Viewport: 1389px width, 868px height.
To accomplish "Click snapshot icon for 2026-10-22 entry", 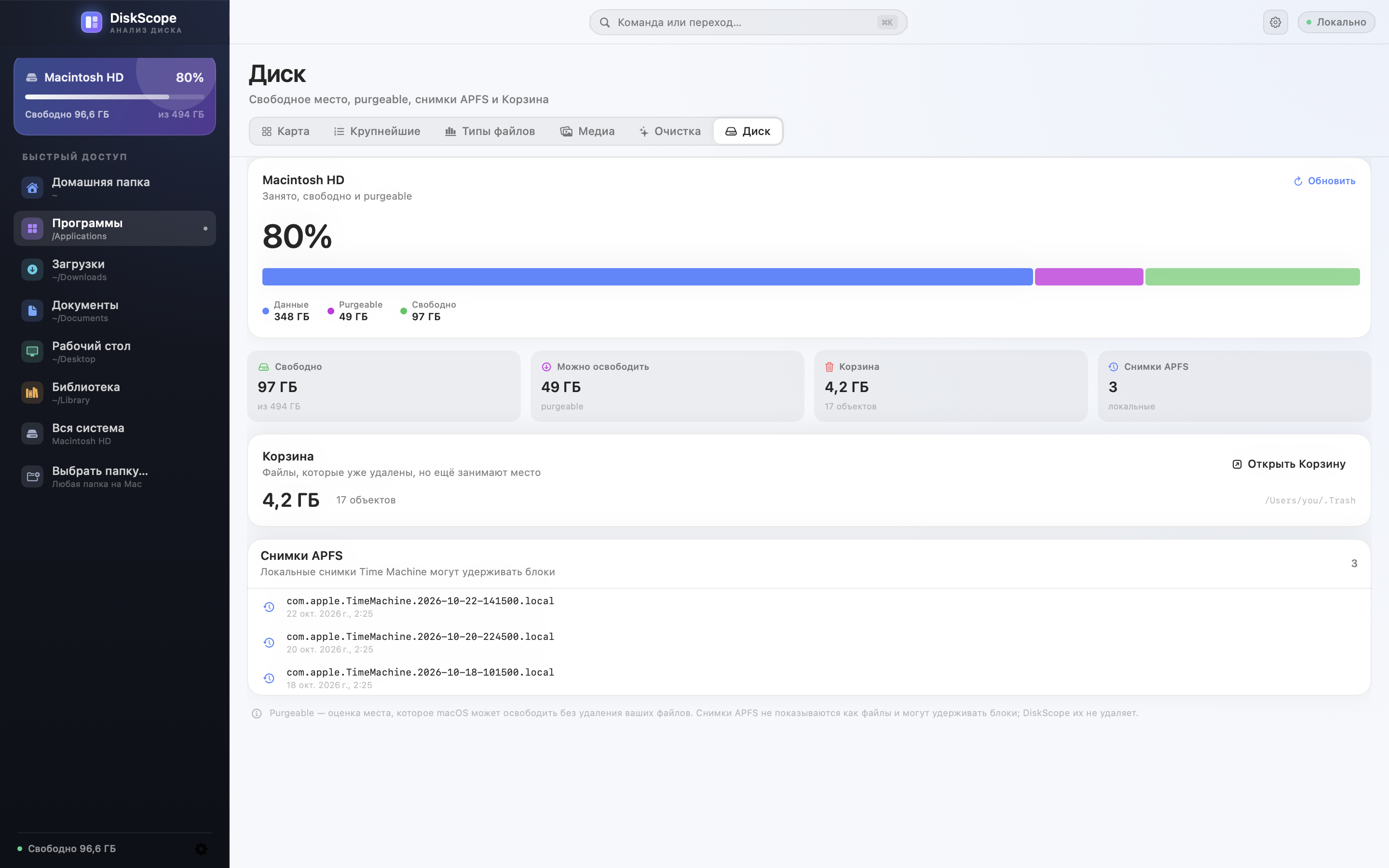I will point(269,607).
